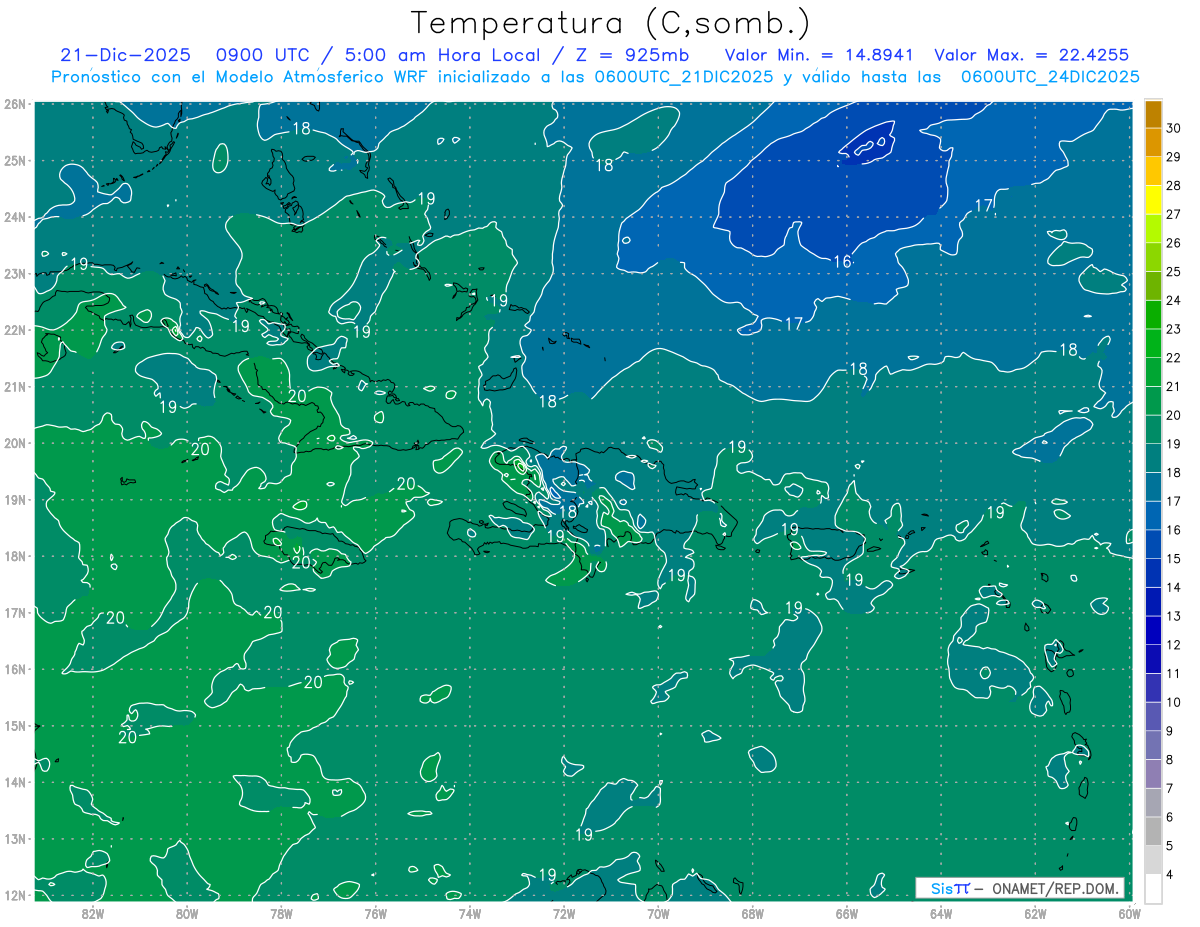Click the '0600UTC_21DIC2025' initialization timestamp
This screenshot has width=1200, height=927.
click(684, 76)
